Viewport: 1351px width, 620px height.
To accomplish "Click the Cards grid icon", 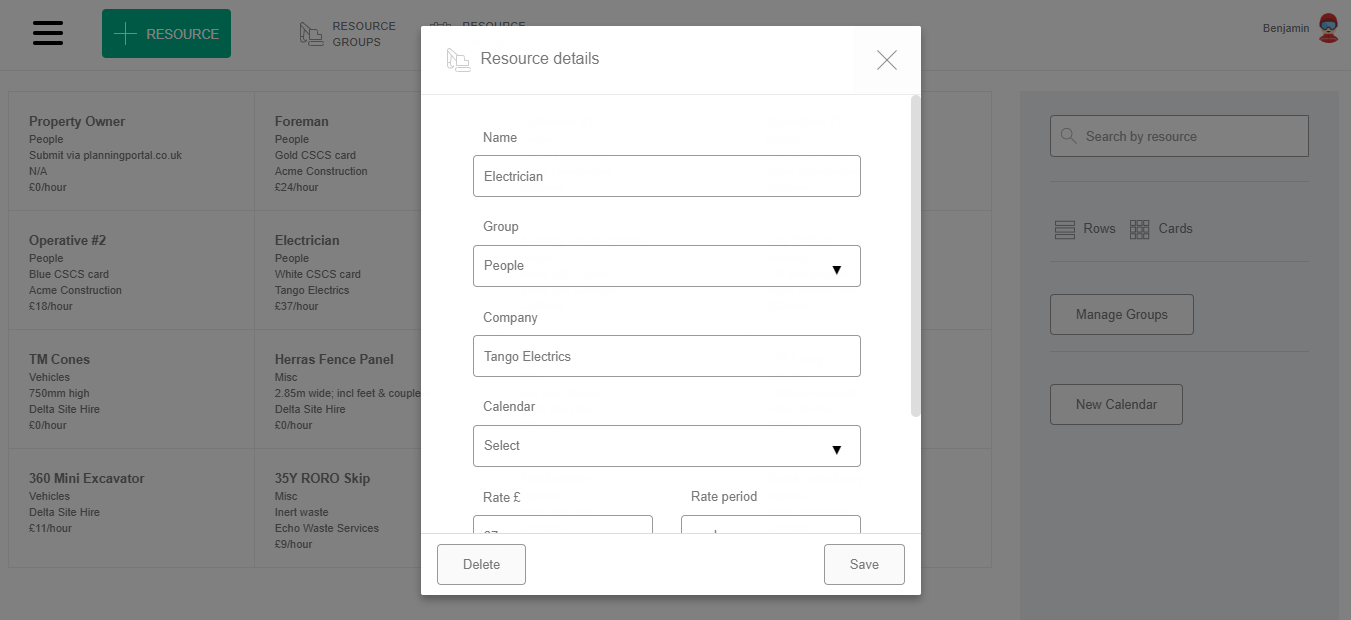I will (1139, 229).
